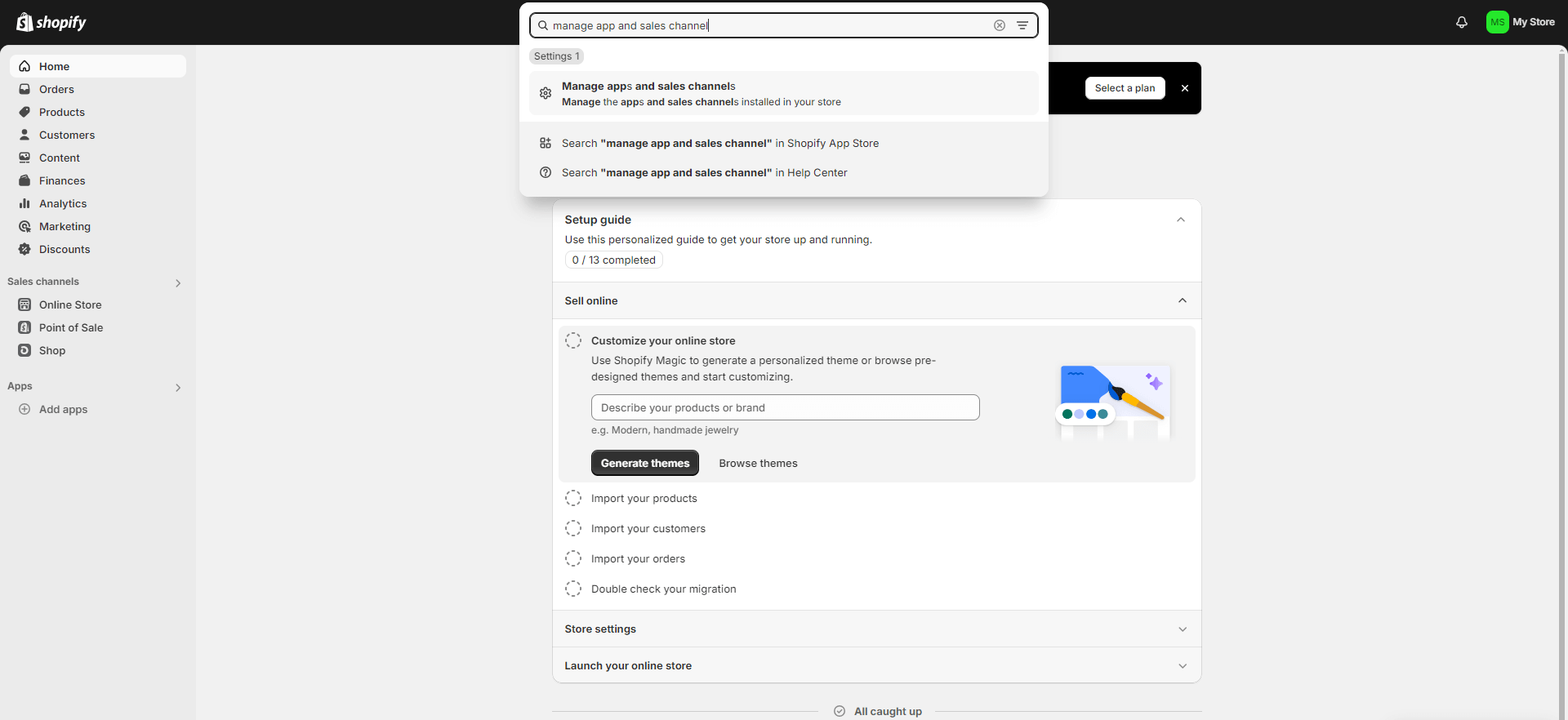Click the Discounts badge icon
Viewport: 1568px width, 720px height.
(24, 249)
